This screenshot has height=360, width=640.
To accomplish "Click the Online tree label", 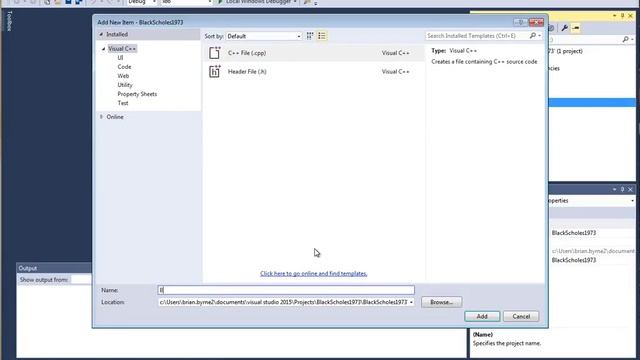I will pyautogui.click(x=115, y=117).
